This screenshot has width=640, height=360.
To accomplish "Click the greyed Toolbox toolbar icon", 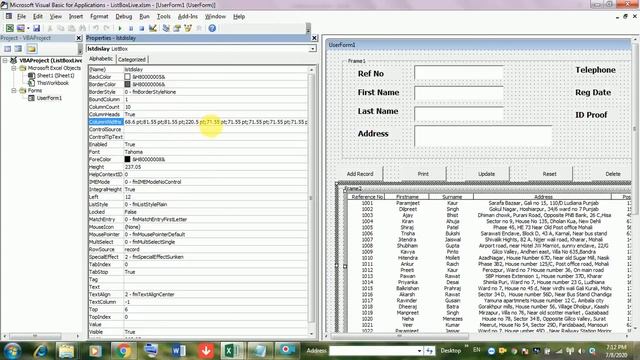I will (199, 28).
